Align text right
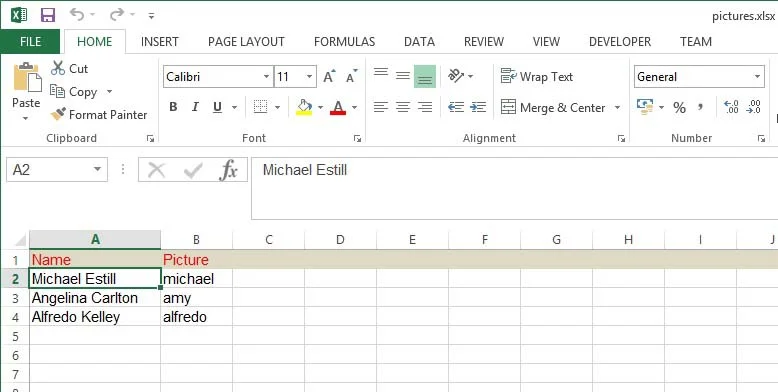 click(x=425, y=107)
